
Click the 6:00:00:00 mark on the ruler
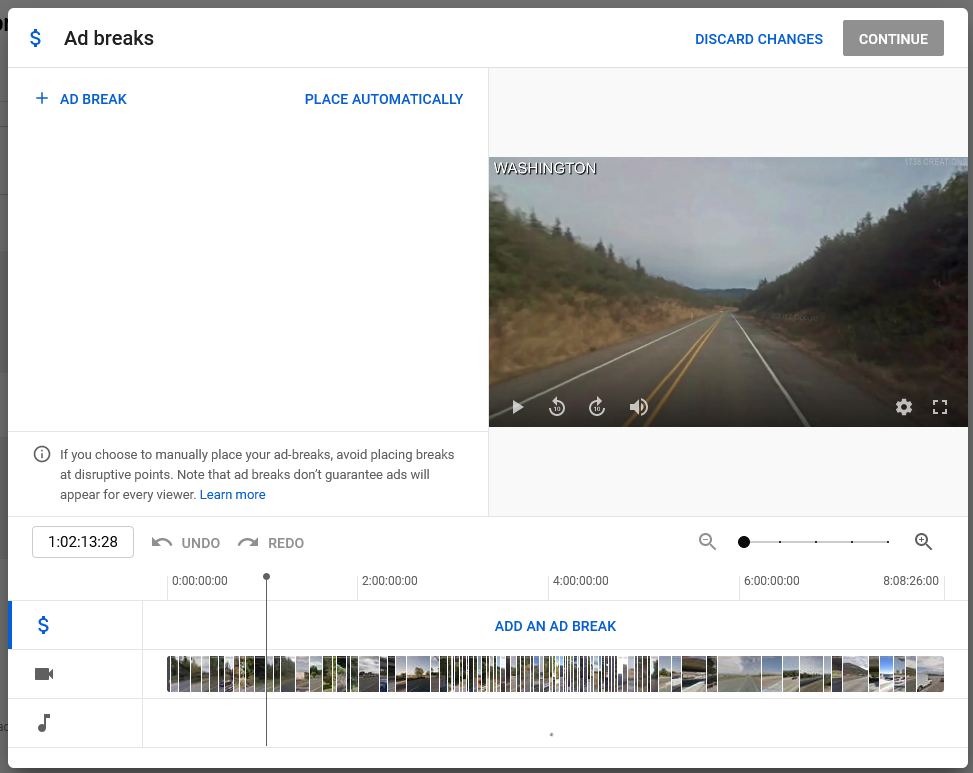click(771, 581)
